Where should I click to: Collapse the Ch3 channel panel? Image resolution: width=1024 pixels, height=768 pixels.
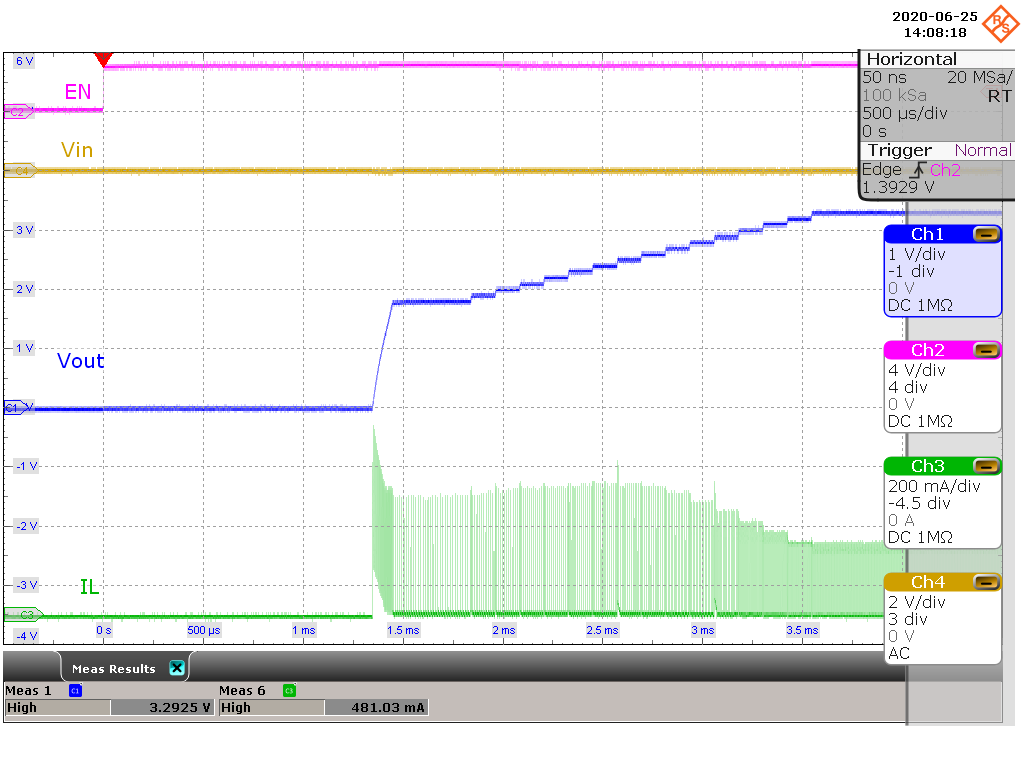click(989, 466)
